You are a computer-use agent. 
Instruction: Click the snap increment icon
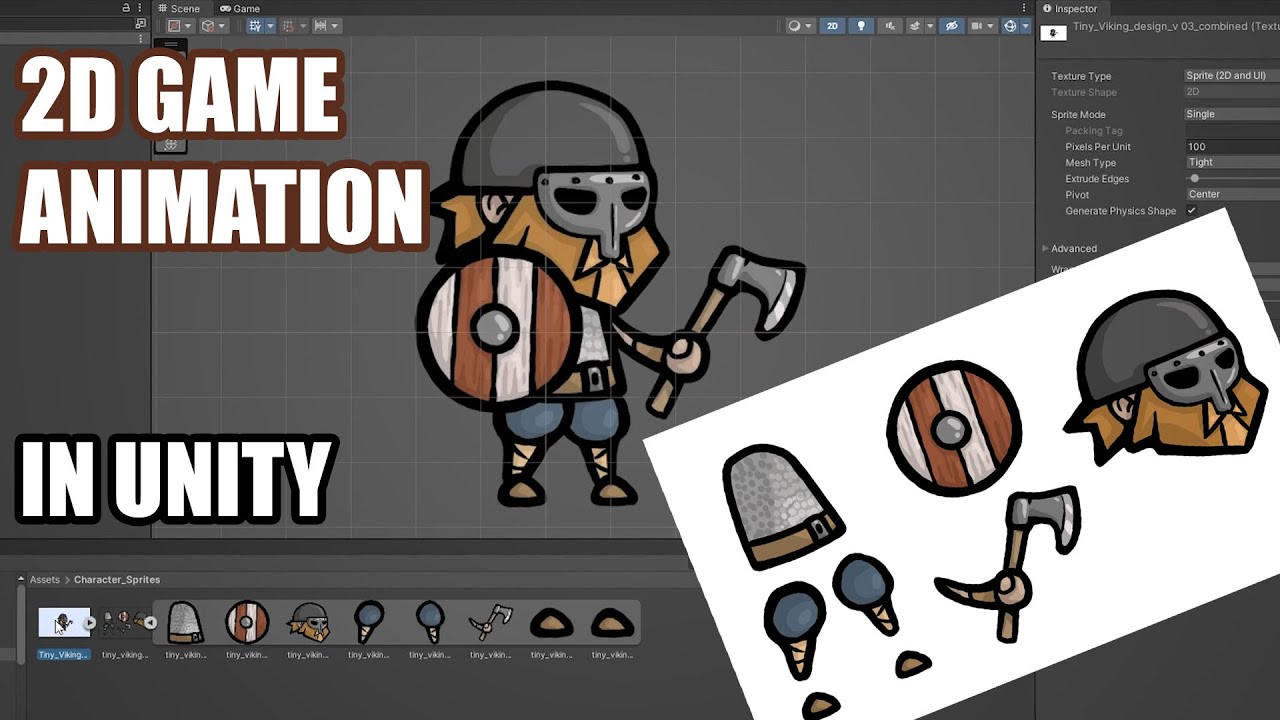pyautogui.click(x=288, y=26)
